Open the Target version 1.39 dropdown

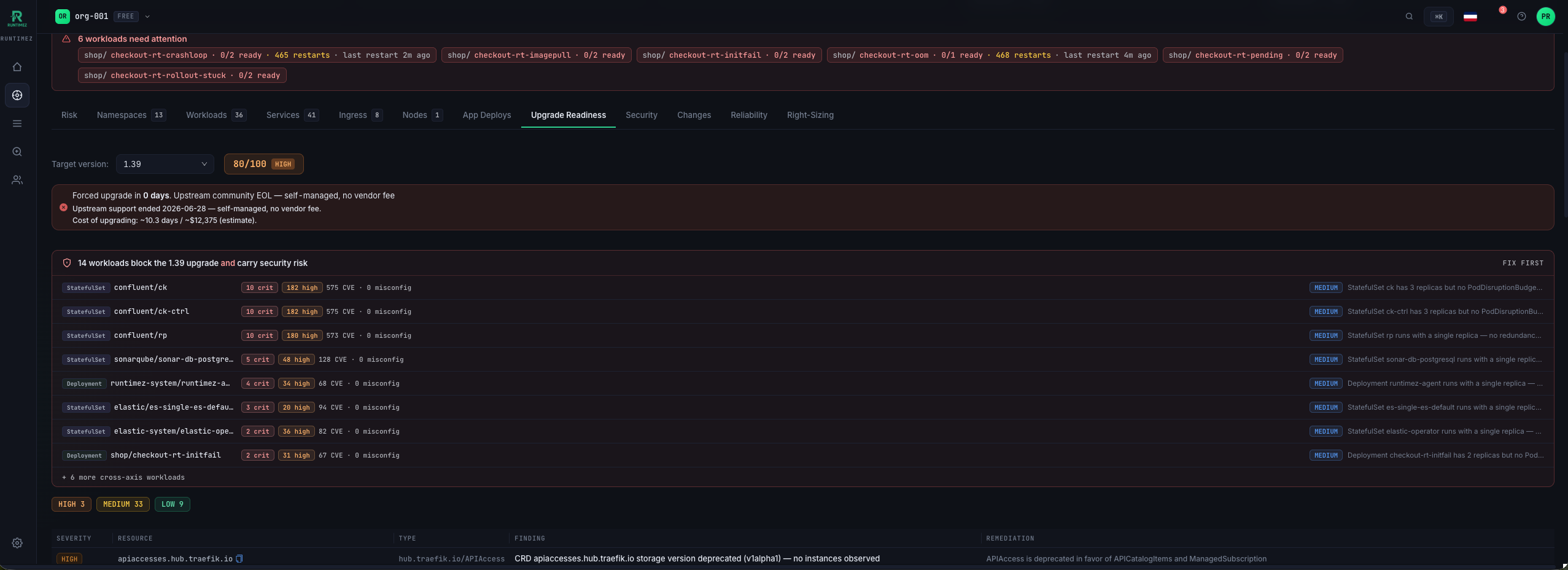coord(165,164)
